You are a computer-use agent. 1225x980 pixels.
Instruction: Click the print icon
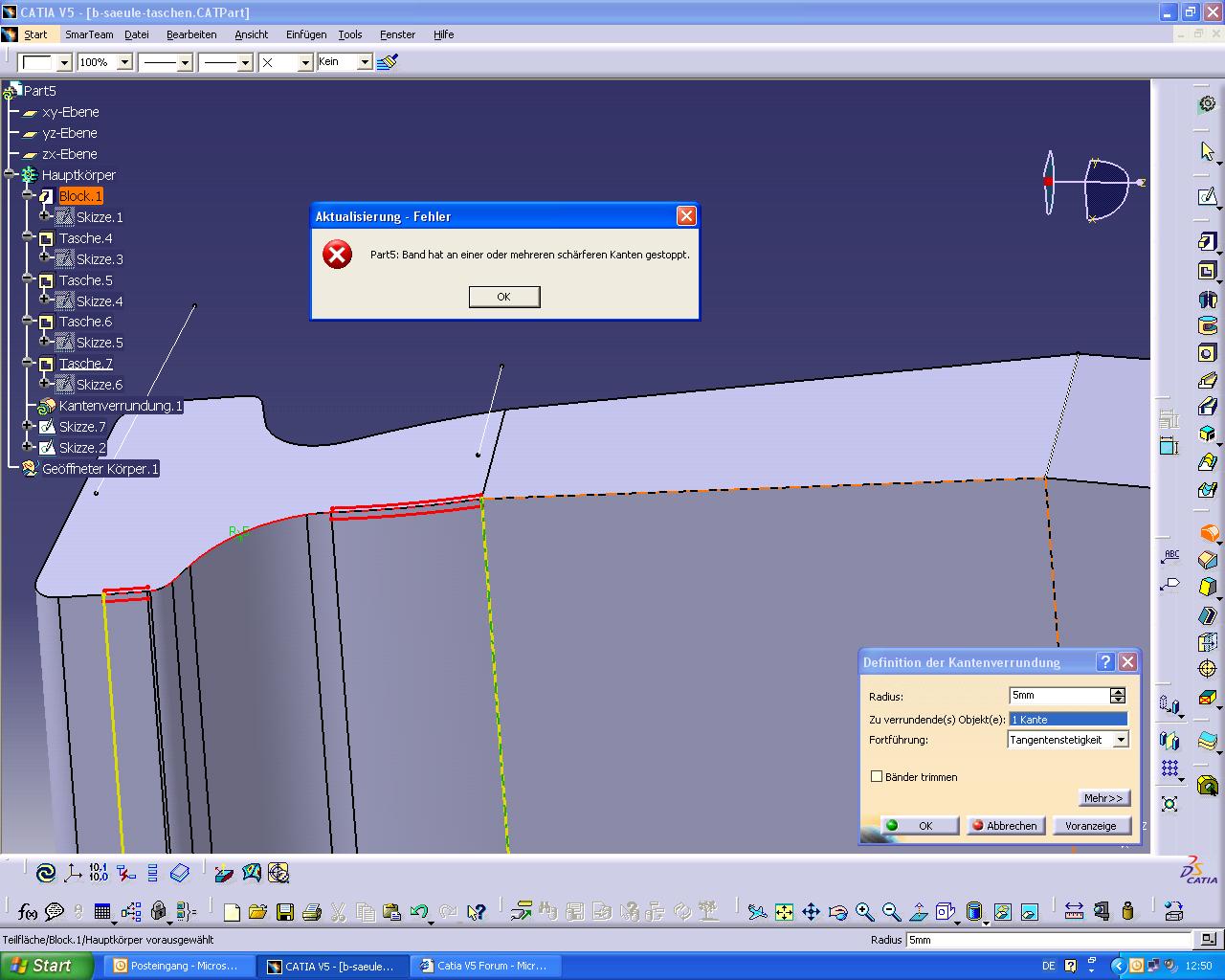coord(311,912)
